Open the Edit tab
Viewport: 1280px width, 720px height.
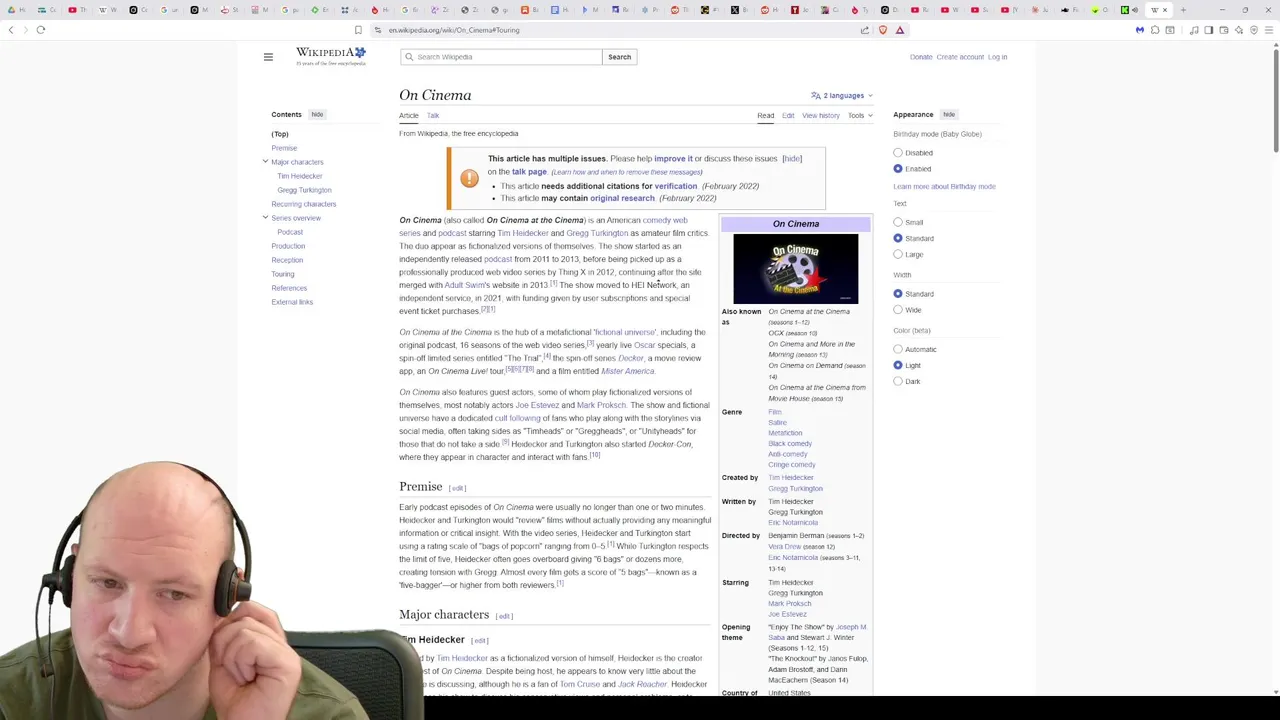coord(788,116)
